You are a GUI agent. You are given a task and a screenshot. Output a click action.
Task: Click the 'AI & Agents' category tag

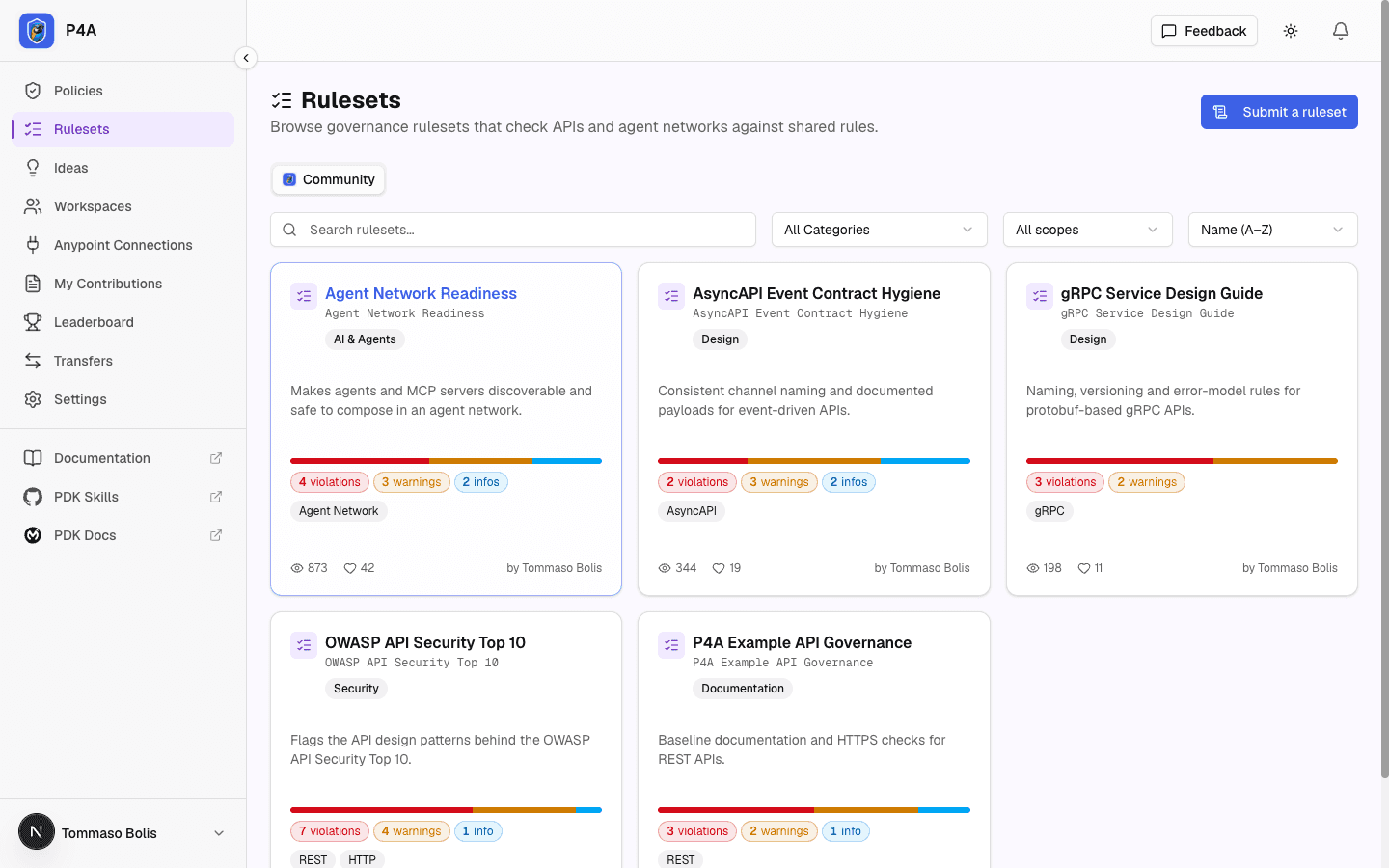point(365,339)
